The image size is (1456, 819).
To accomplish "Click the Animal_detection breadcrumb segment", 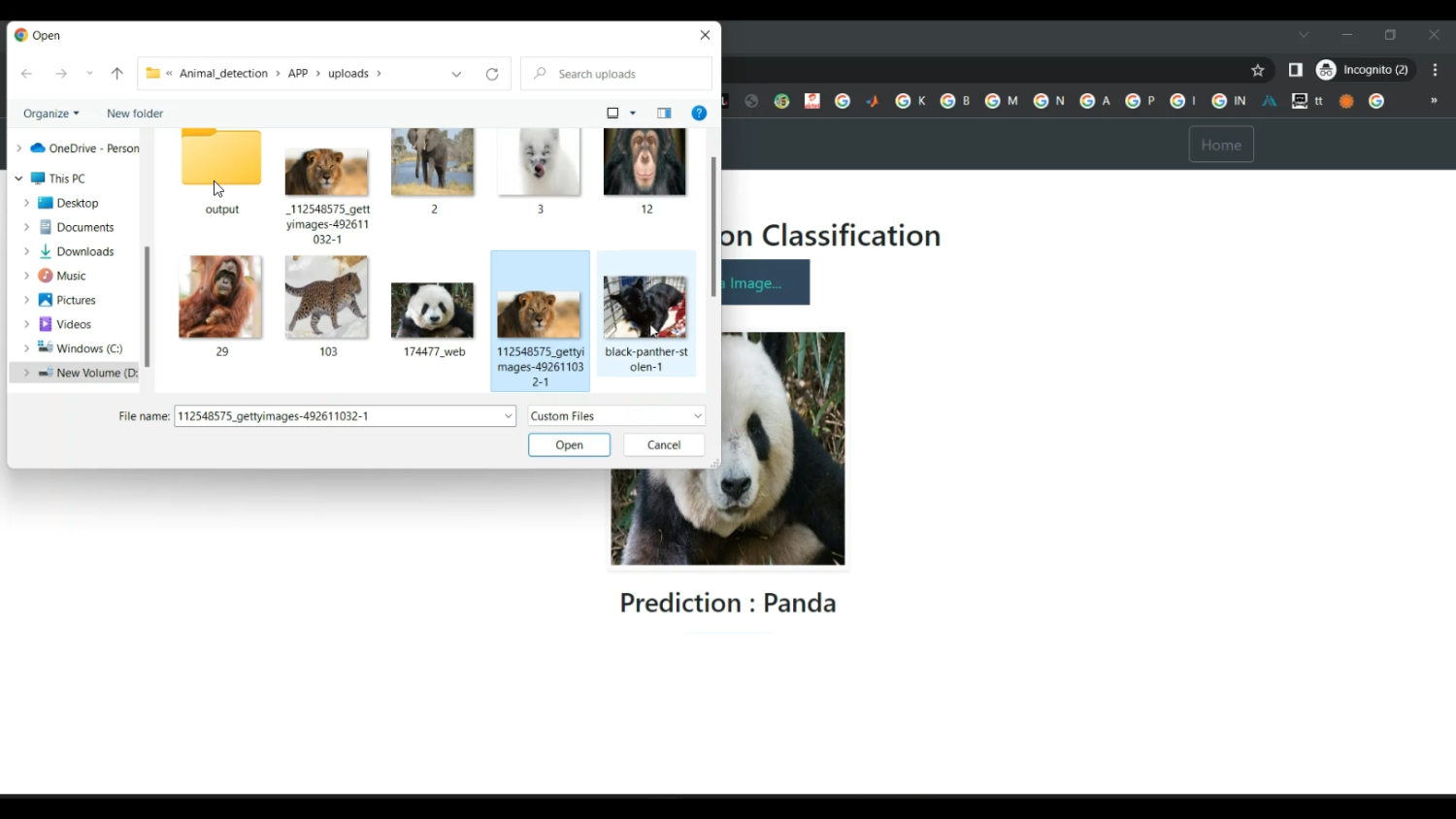I will pyautogui.click(x=223, y=74).
